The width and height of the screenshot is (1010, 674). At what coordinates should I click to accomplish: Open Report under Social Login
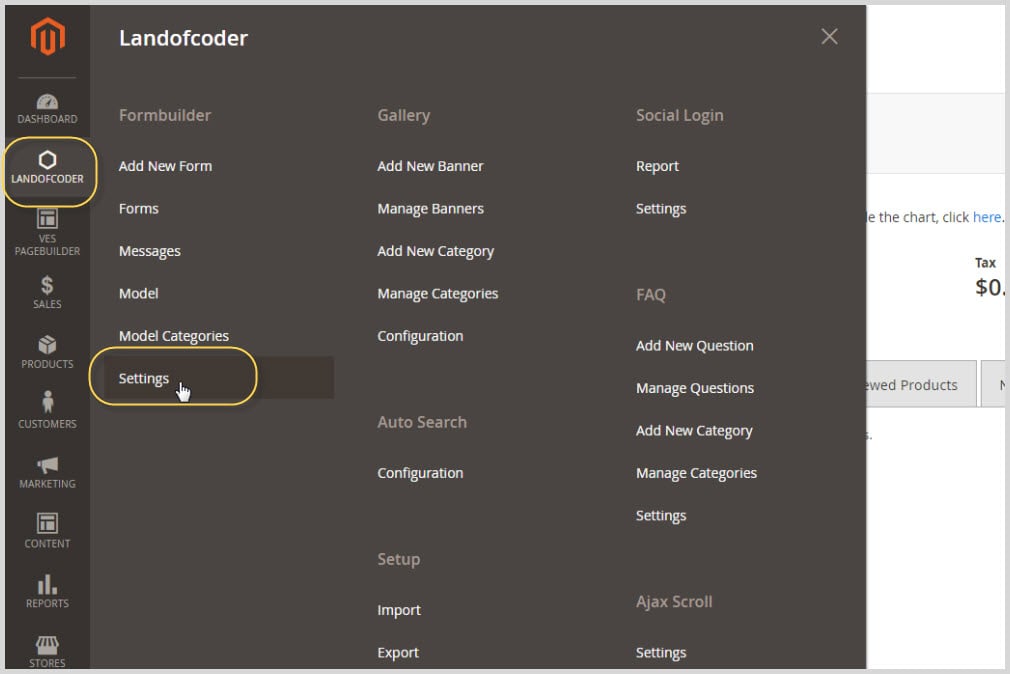[657, 166]
